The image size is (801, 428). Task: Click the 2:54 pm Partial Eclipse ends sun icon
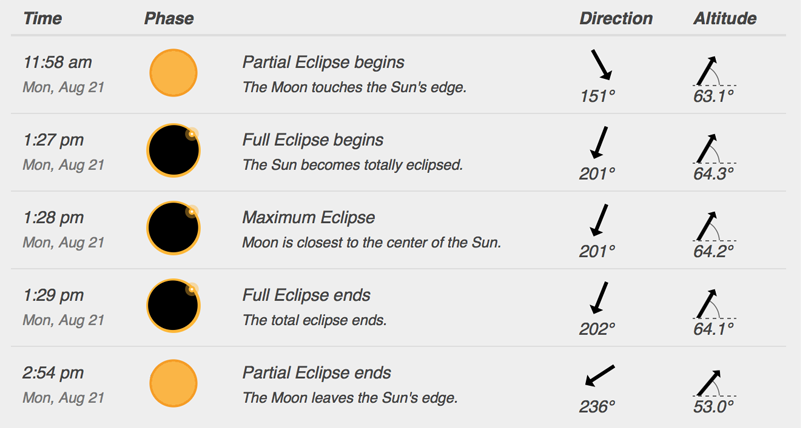[x=173, y=383]
